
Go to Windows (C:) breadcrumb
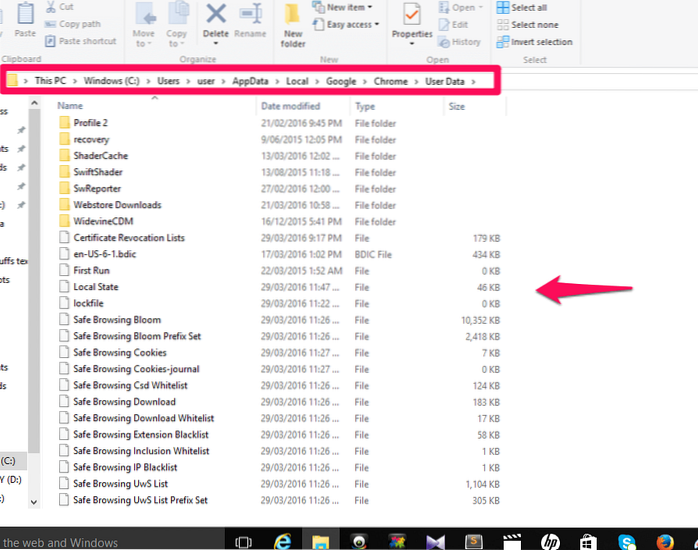pyautogui.click(x=111, y=81)
